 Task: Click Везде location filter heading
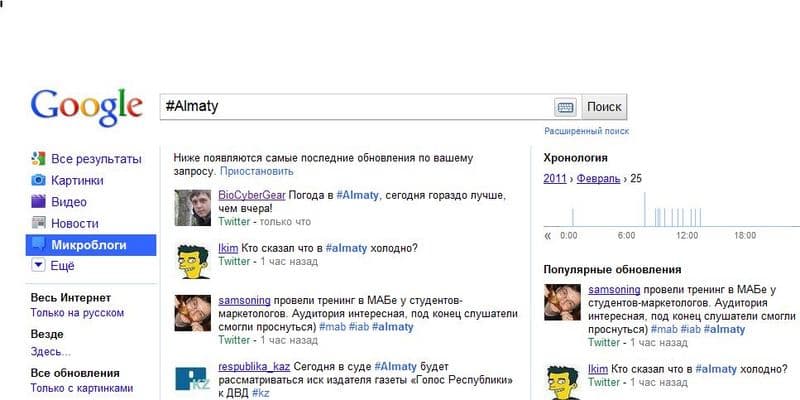pyautogui.click(x=47, y=334)
